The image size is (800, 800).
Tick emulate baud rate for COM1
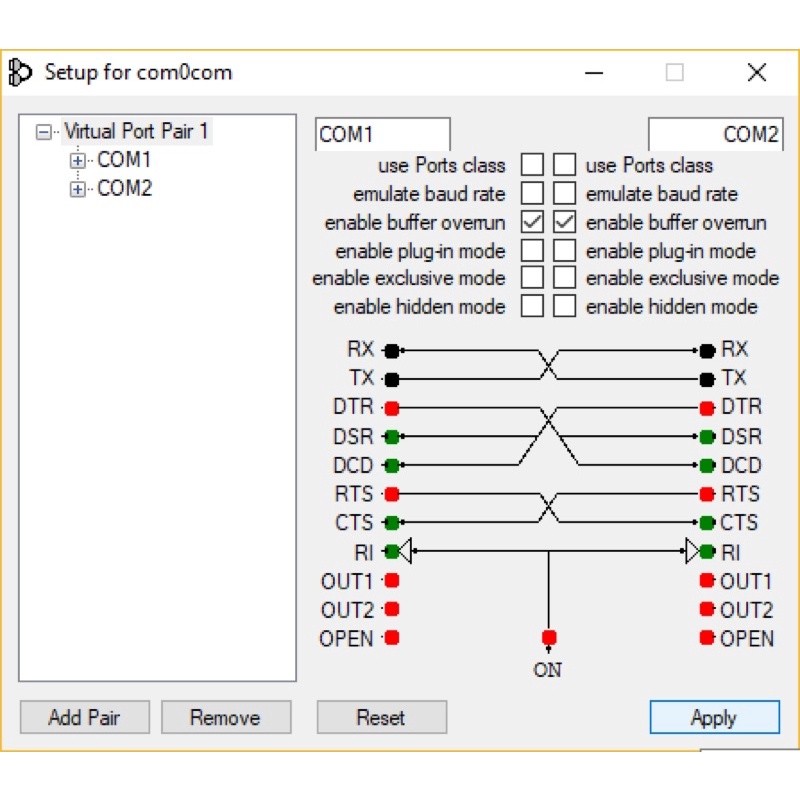click(x=532, y=193)
